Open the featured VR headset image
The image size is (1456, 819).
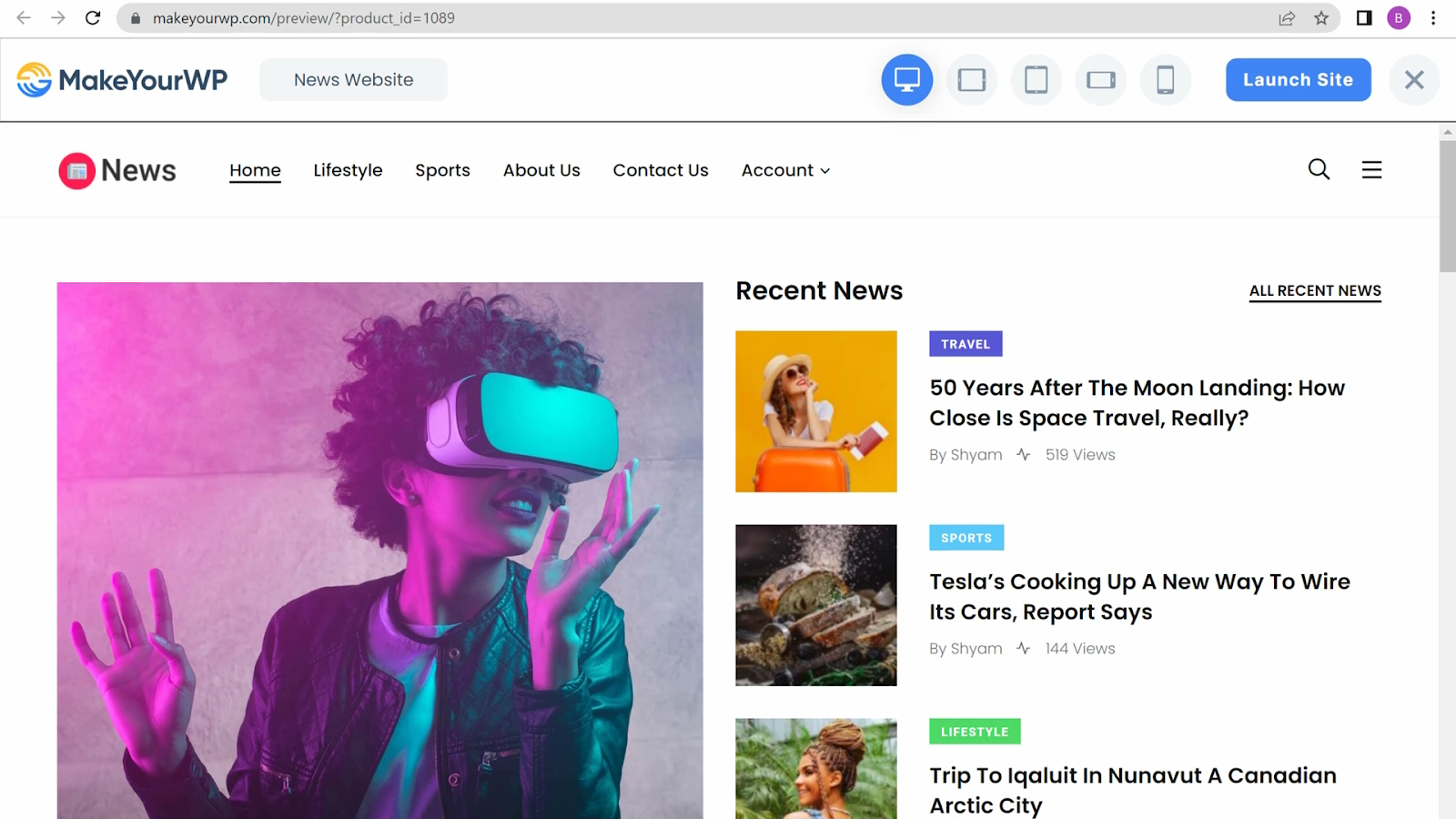pos(380,551)
